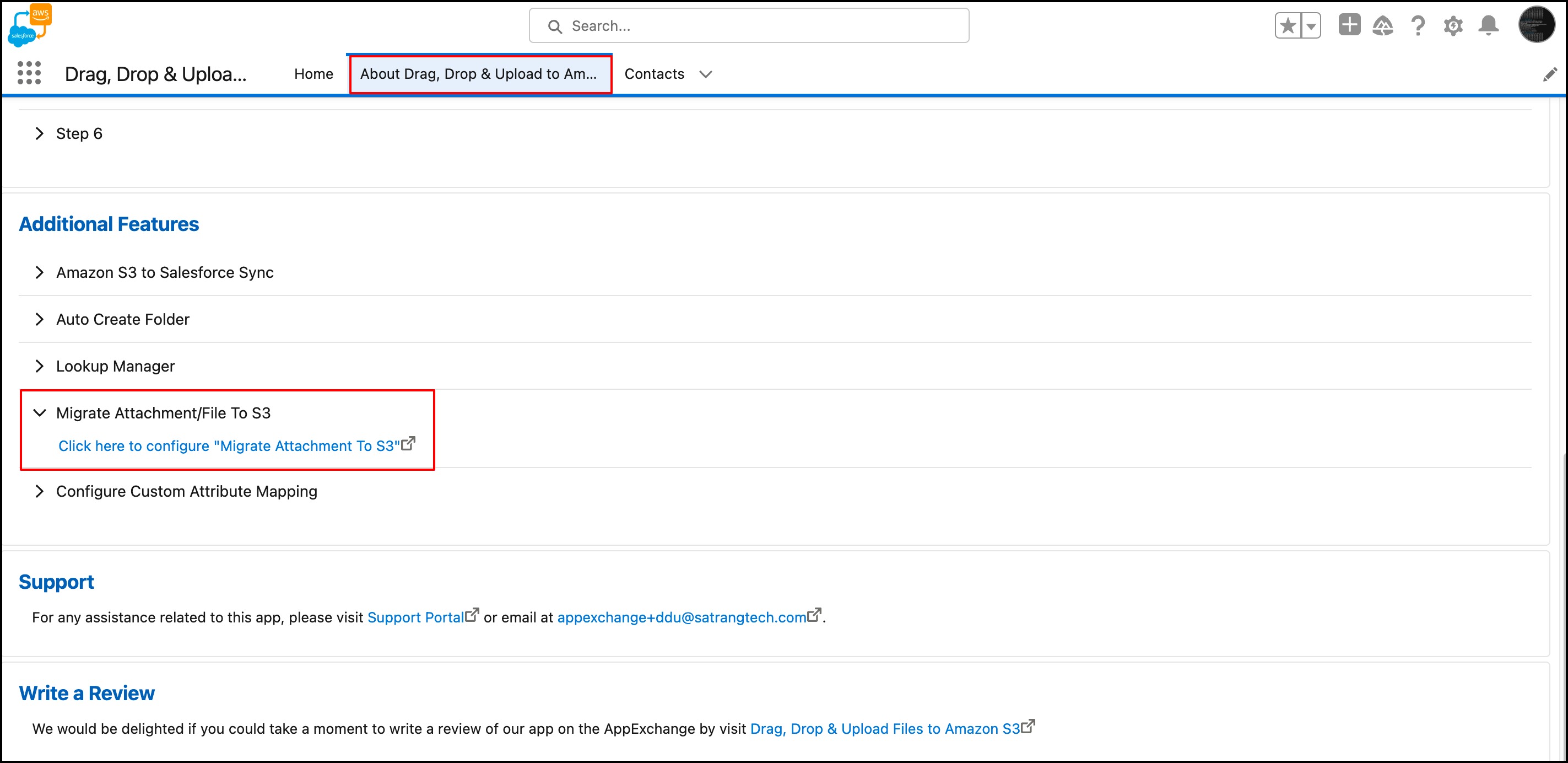Switch to the Home tab
This screenshot has width=1568, height=763.
coord(313,74)
